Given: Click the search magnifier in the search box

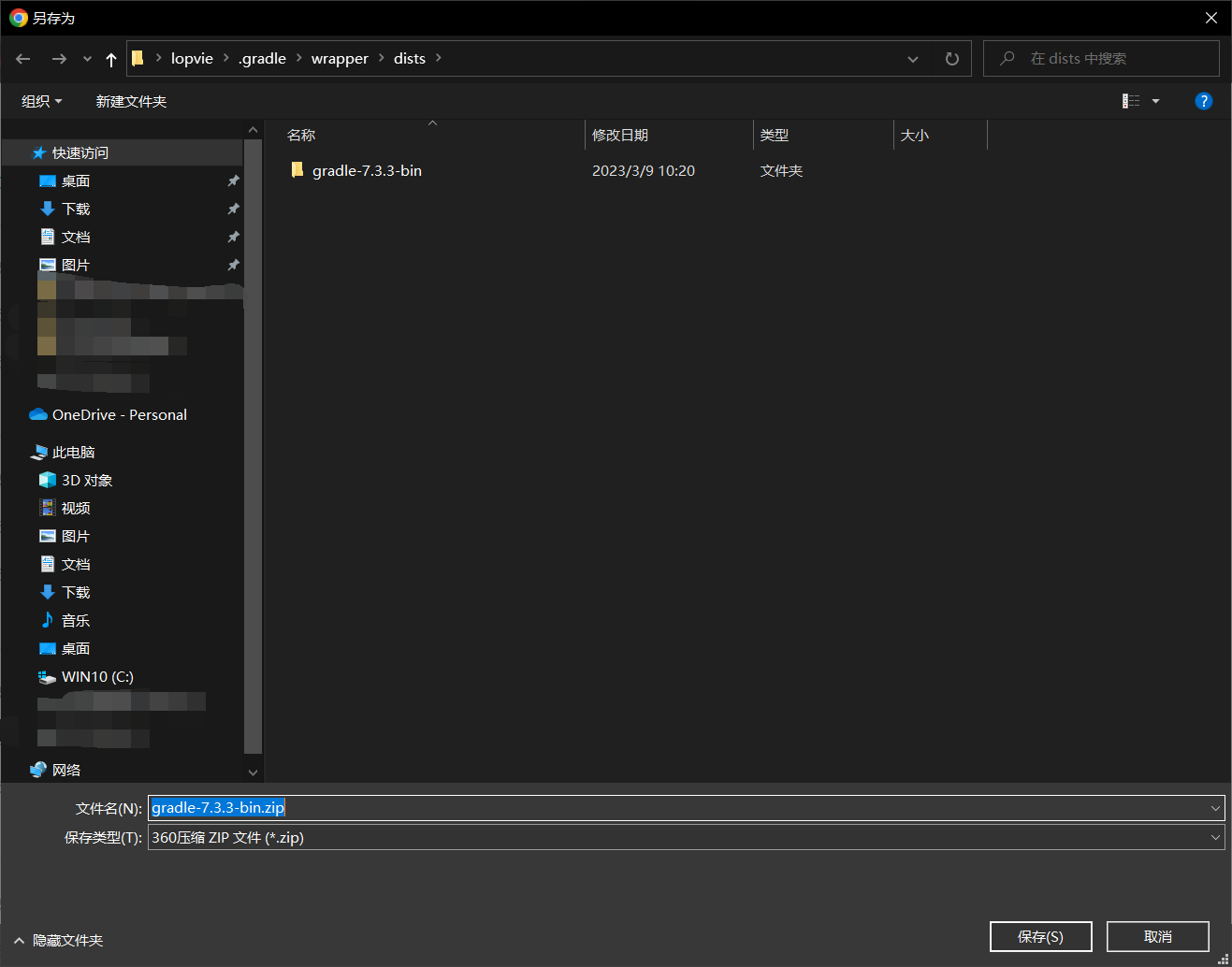Looking at the screenshot, I should (x=1006, y=58).
